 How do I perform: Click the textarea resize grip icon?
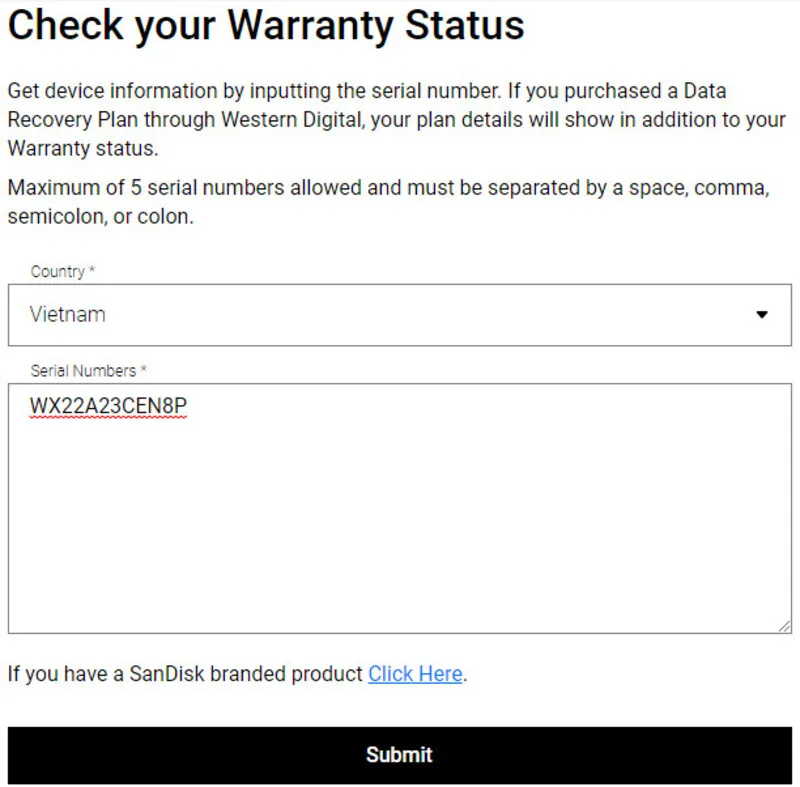[x=785, y=628]
